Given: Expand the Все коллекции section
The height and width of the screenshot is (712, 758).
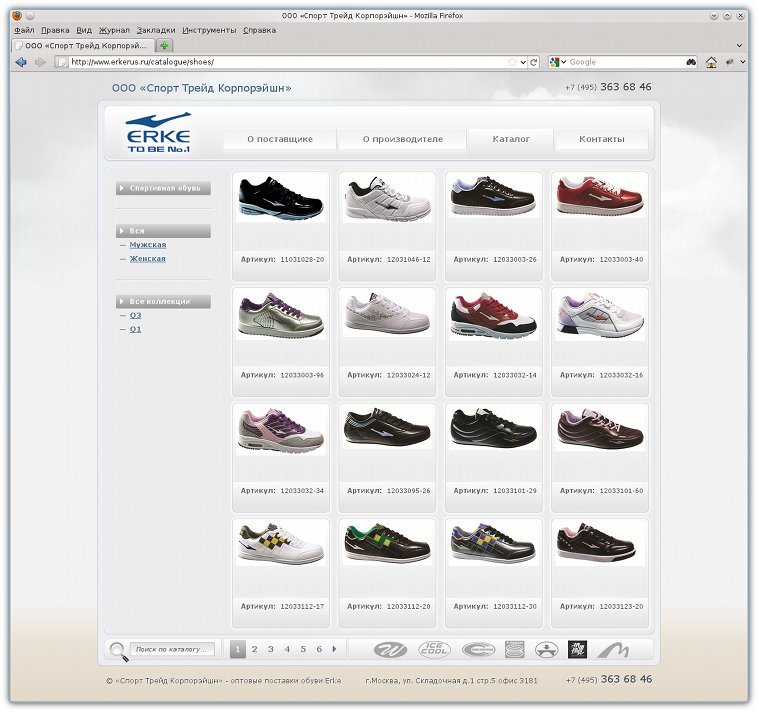Looking at the screenshot, I should pos(163,302).
